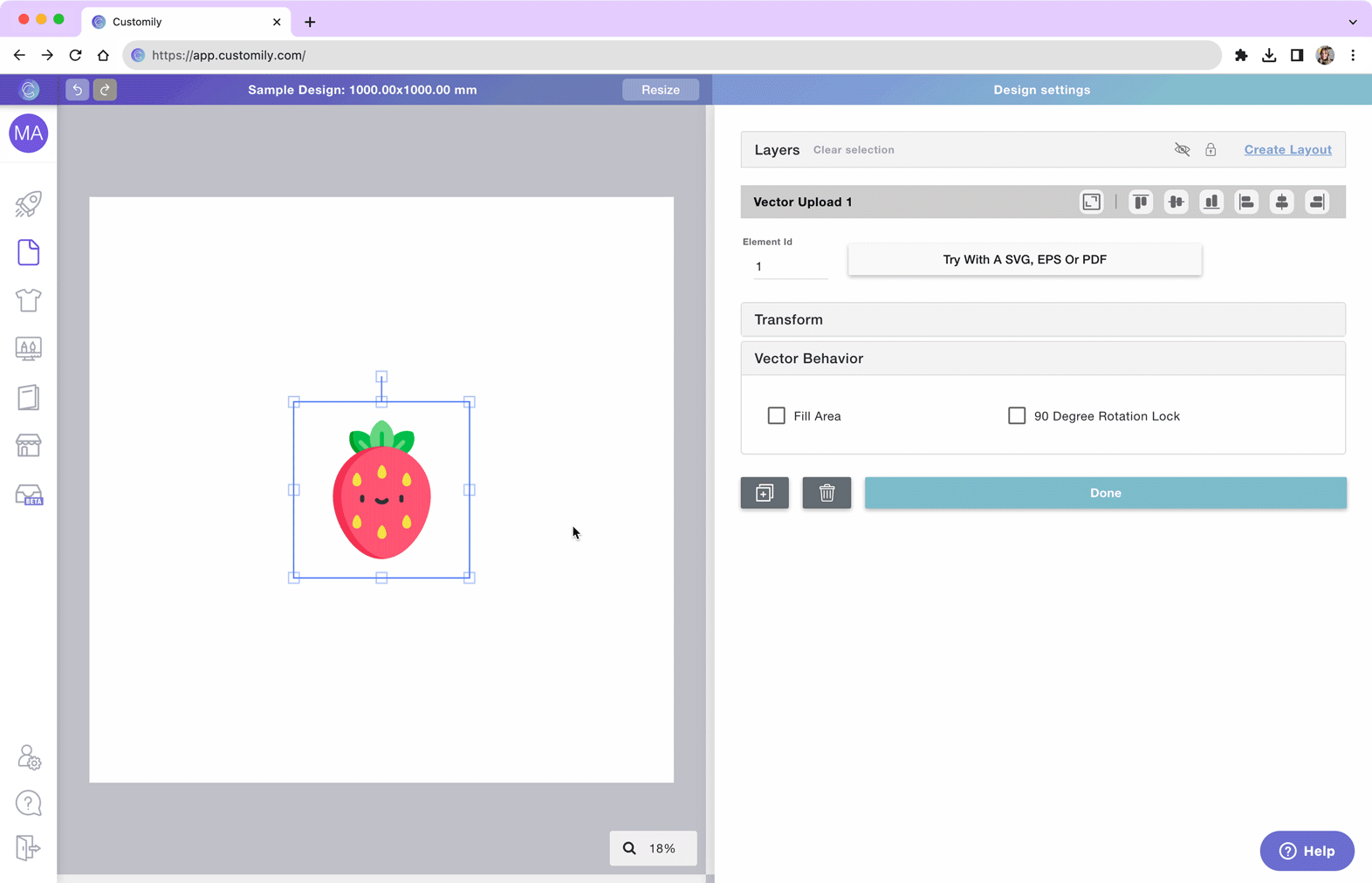Enable 90 Degree Rotation Lock checkbox
The image size is (1372, 883).
point(1017,416)
